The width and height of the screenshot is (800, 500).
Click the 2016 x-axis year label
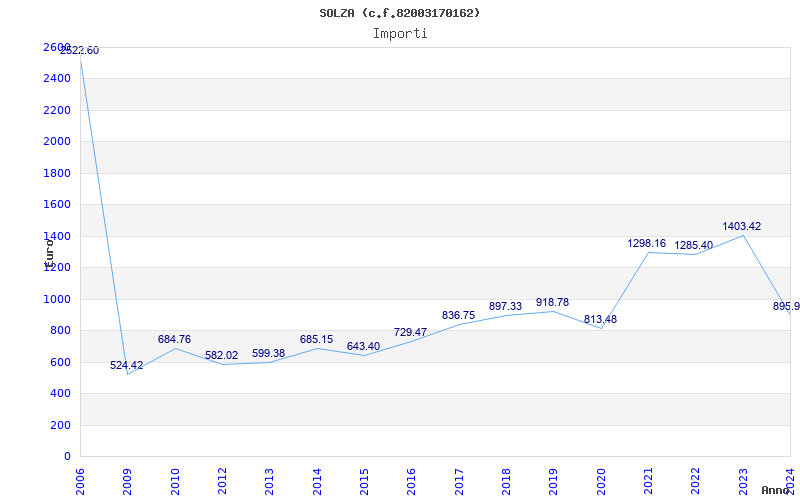tap(411, 481)
